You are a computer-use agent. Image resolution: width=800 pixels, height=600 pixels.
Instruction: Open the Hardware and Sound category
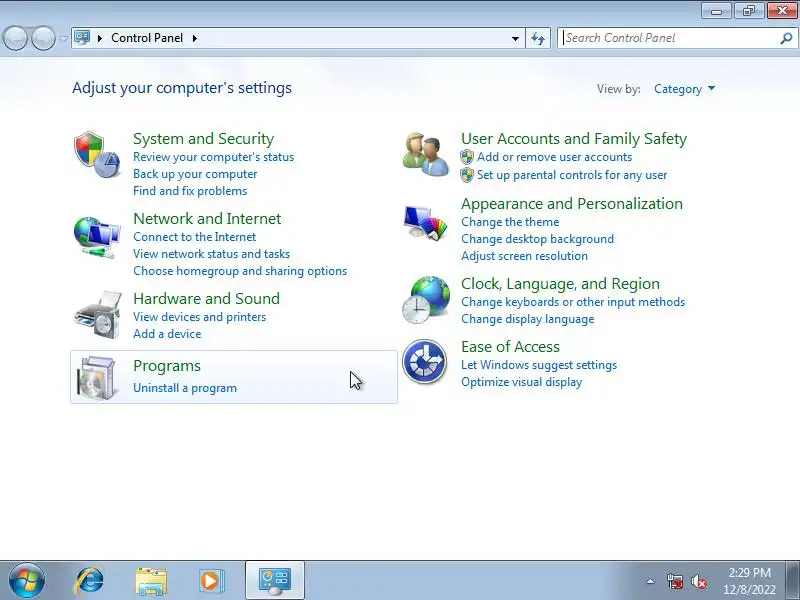[206, 298]
